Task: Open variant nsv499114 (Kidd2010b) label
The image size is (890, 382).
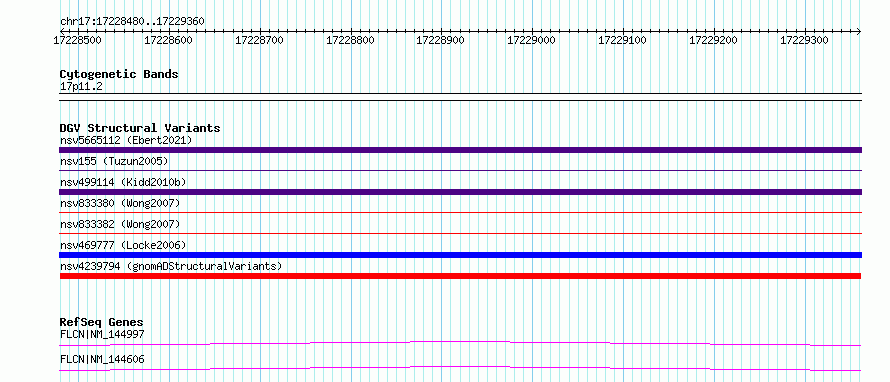Action: pyautogui.click(x=123, y=182)
